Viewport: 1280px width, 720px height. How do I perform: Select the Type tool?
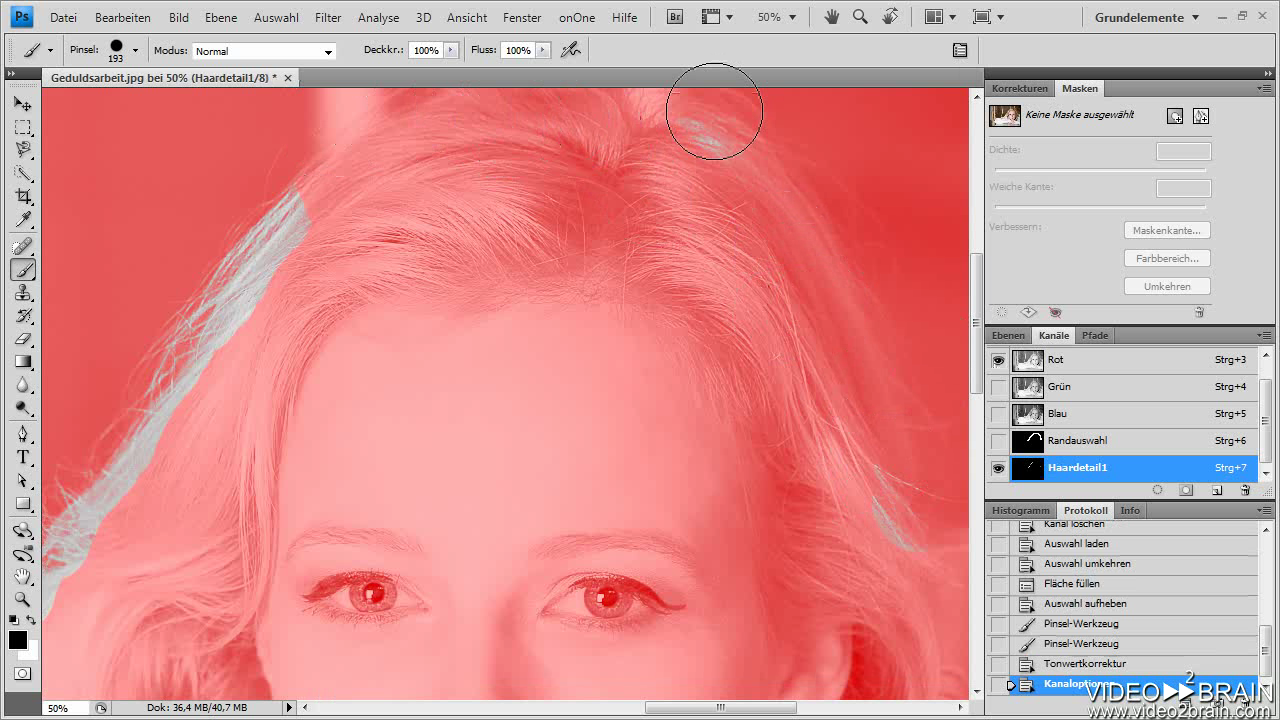pyautogui.click(x=23, y=457)
